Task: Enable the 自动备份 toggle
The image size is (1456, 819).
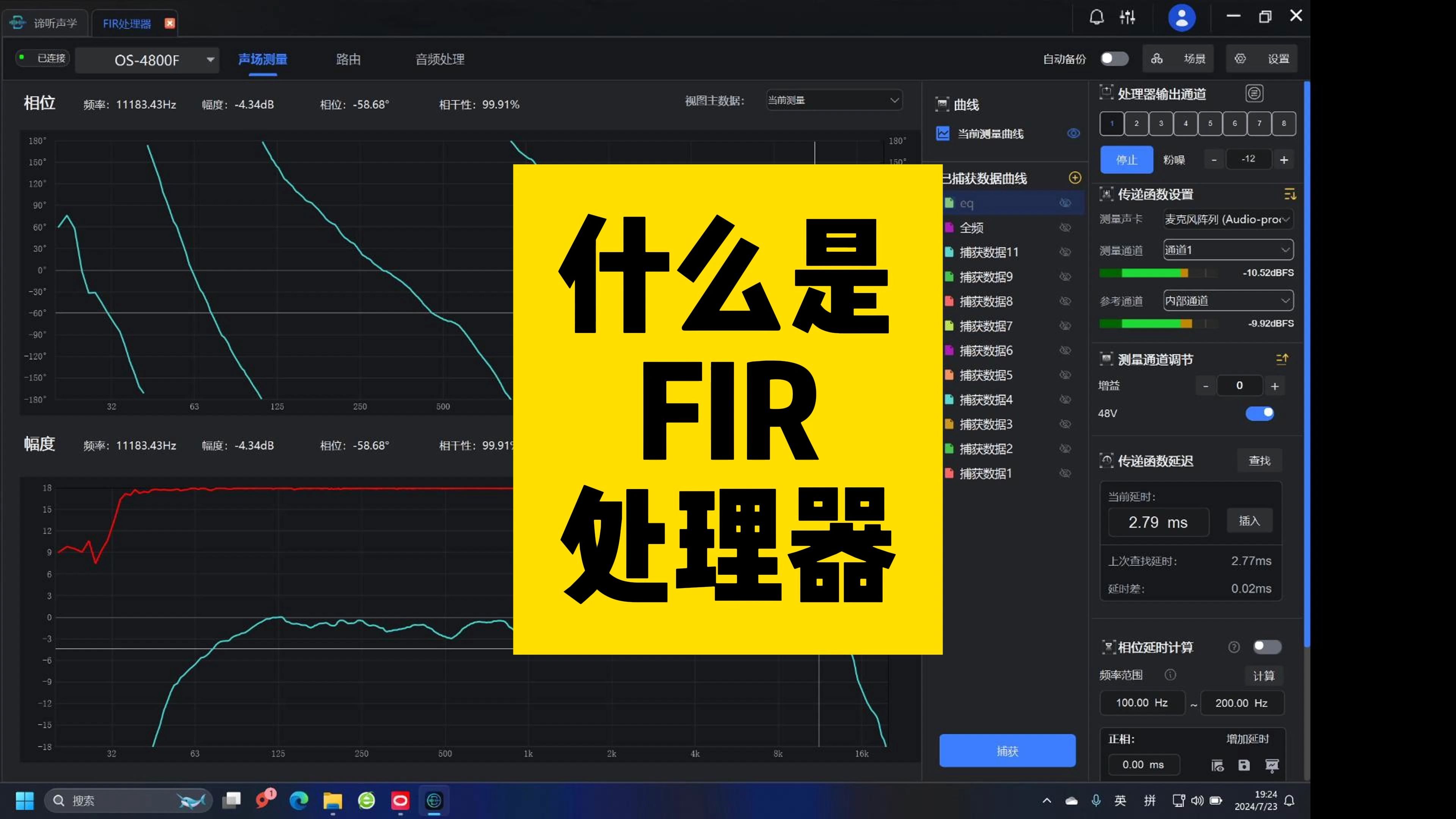Action: tap(1113, 58)
